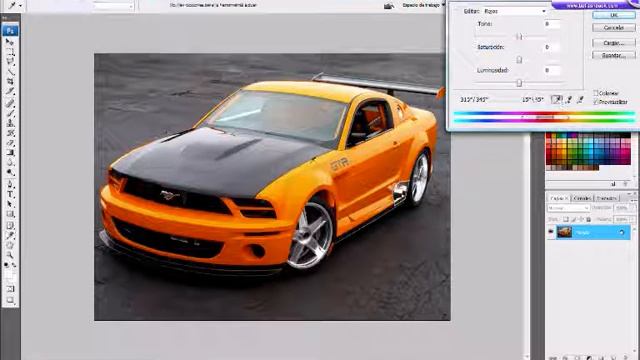Screen dimensions: 640x360
Task: Select the Gradient tool
Action: point(10,153)
